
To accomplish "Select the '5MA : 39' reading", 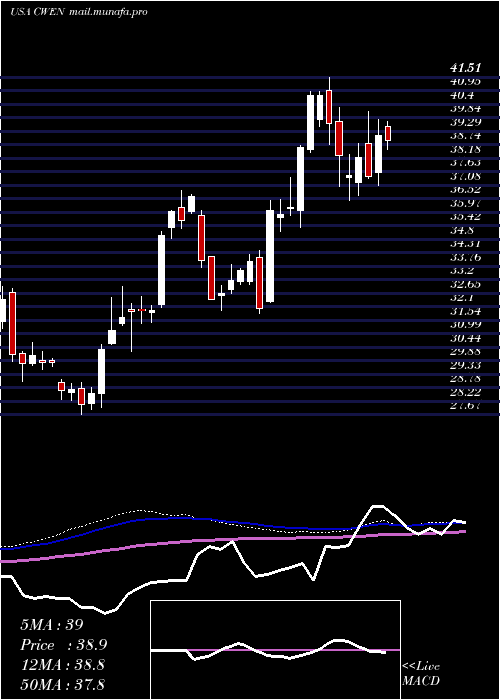I will tap(52, 625).
